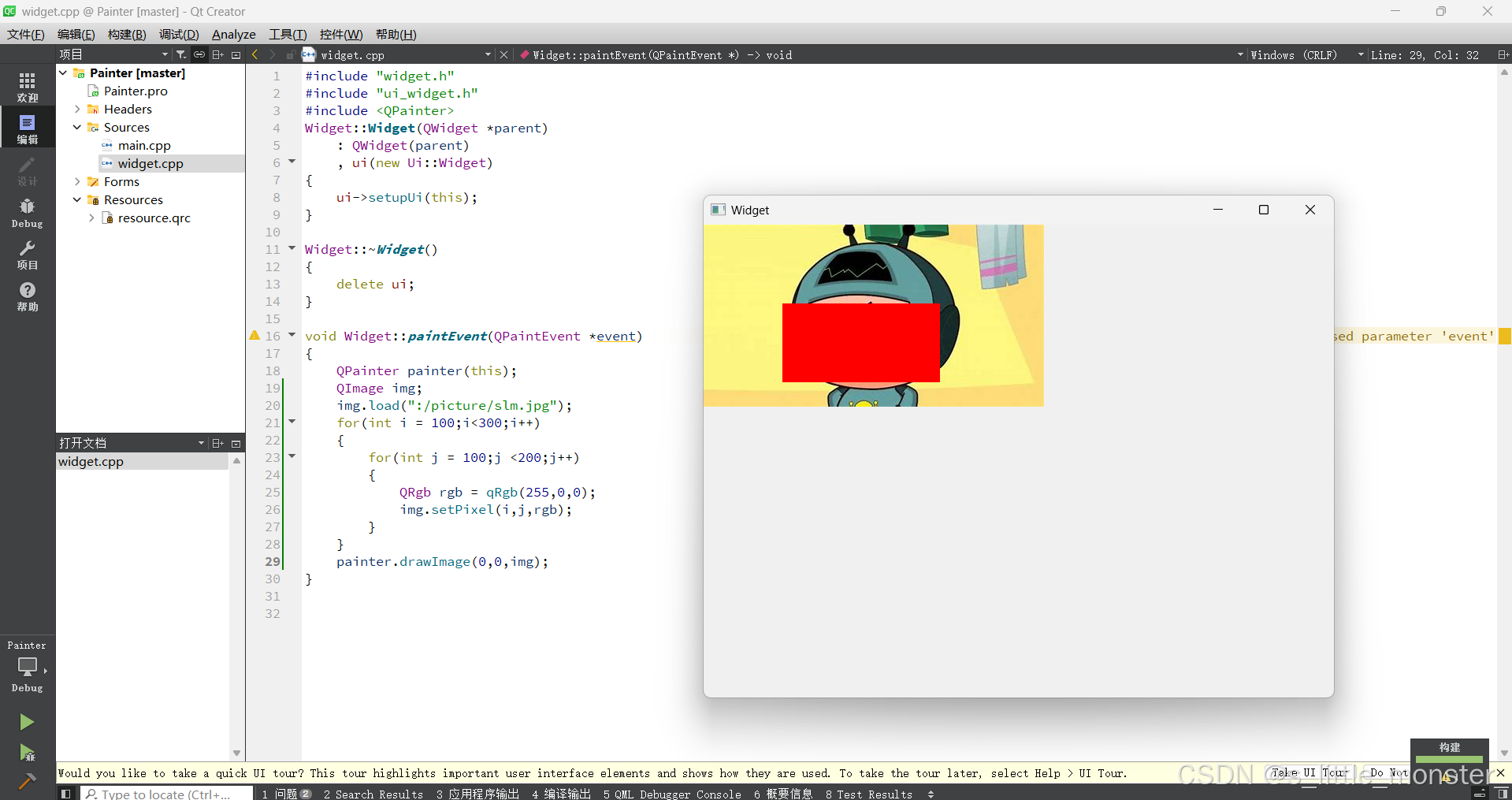Expand the resource.qrc node
The image size is (1512, 800).
(x=91, y=218)
